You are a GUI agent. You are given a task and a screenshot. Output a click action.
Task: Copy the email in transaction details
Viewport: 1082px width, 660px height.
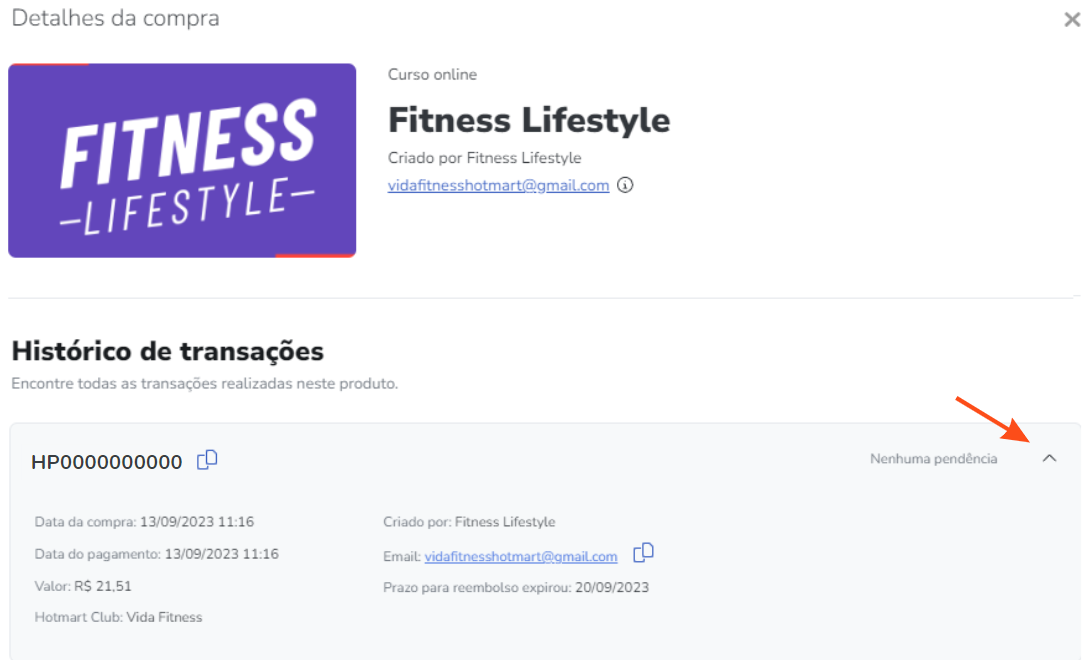[644, 552]
